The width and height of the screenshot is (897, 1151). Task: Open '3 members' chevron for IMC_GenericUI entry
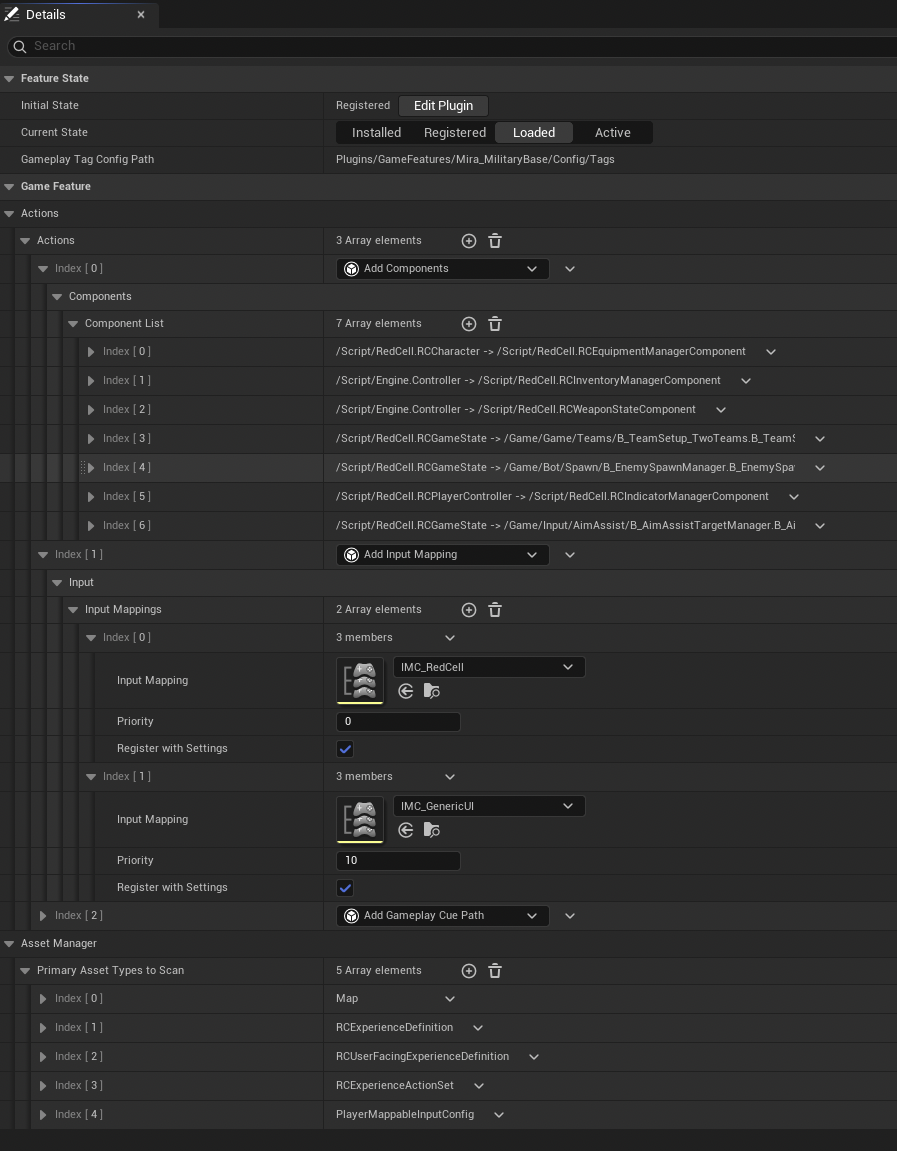[450, 777]
